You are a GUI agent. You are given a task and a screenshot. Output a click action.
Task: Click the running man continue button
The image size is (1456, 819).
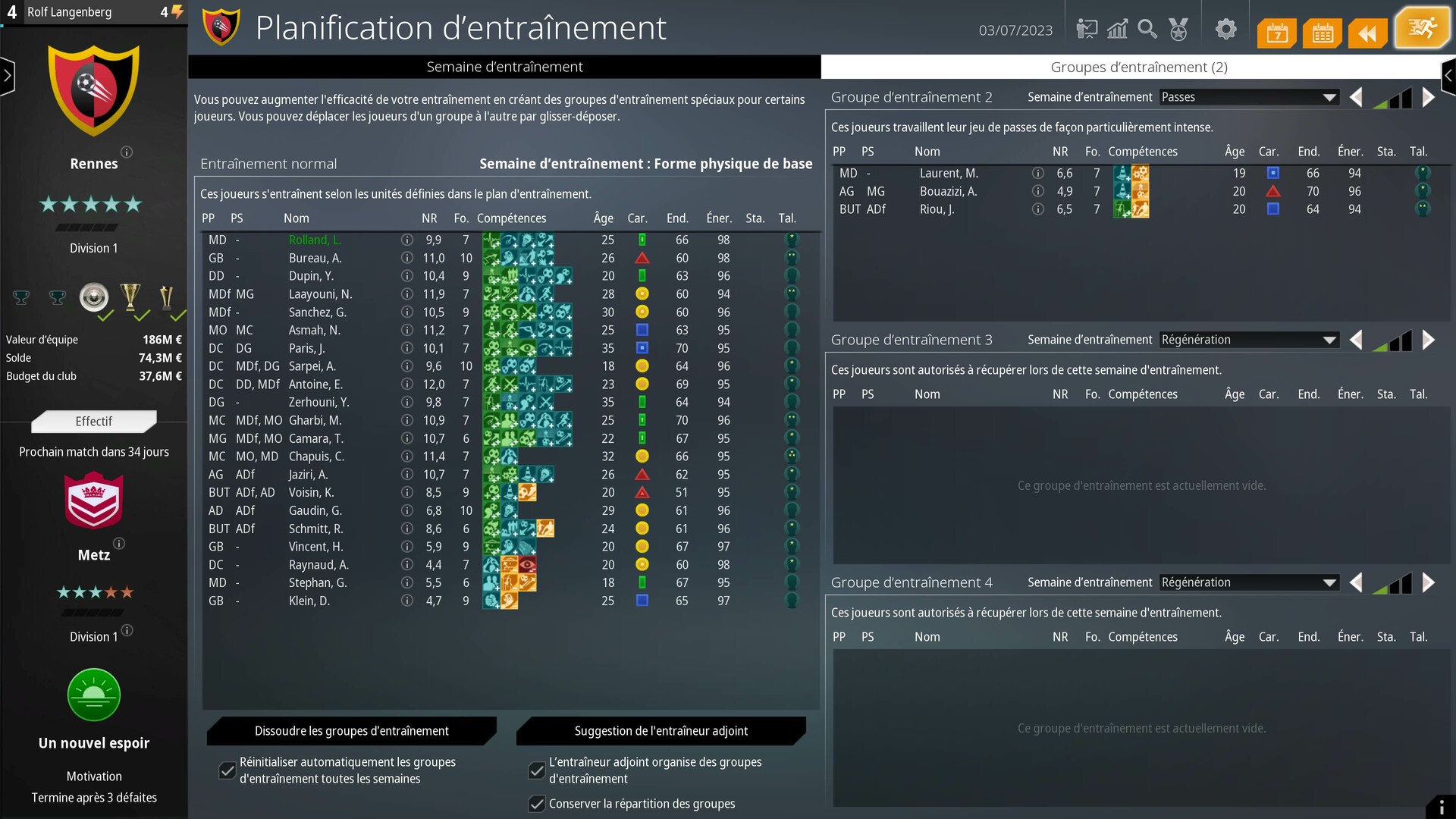pos(1421,29)
